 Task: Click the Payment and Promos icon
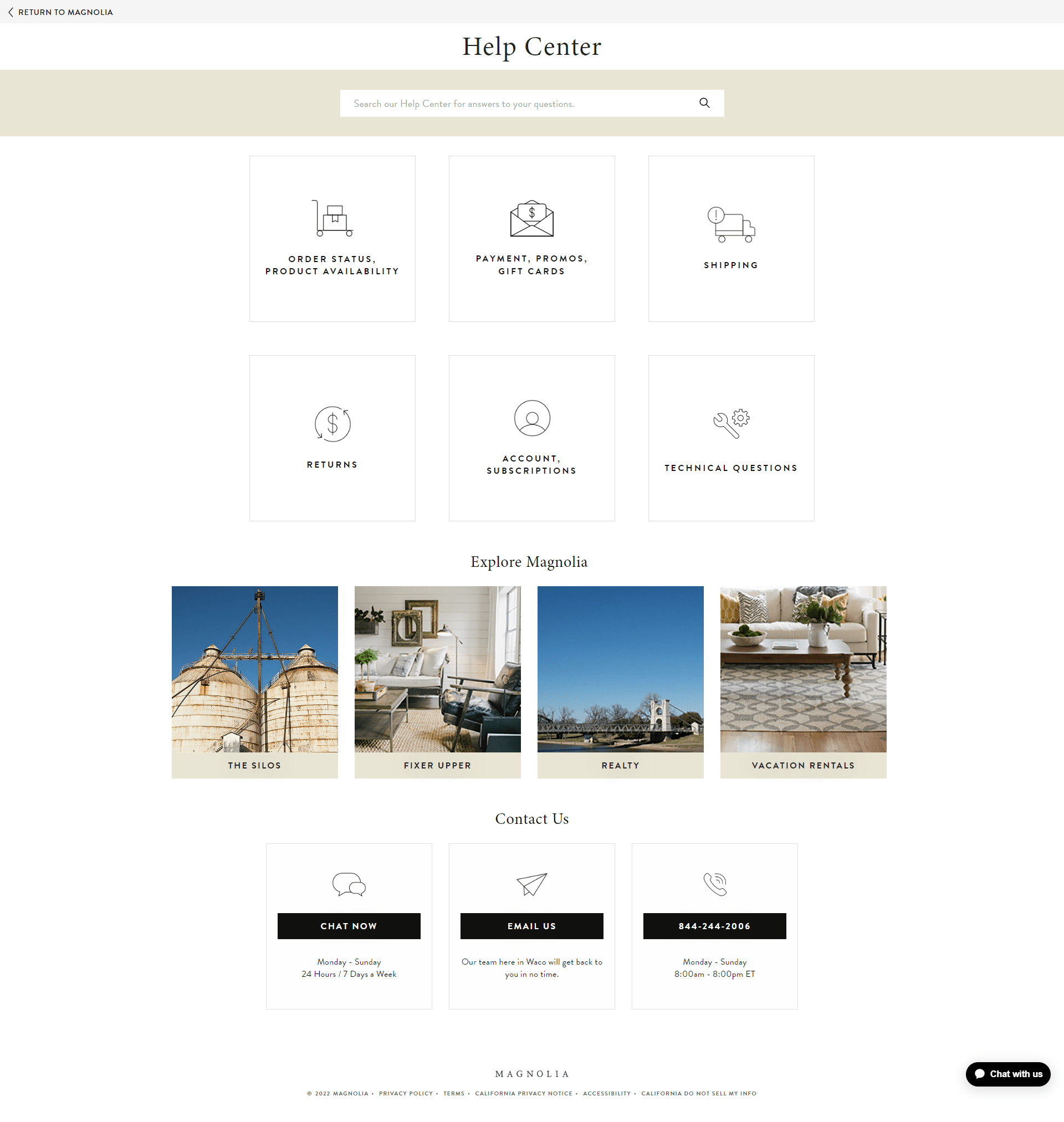click(531, 219)
